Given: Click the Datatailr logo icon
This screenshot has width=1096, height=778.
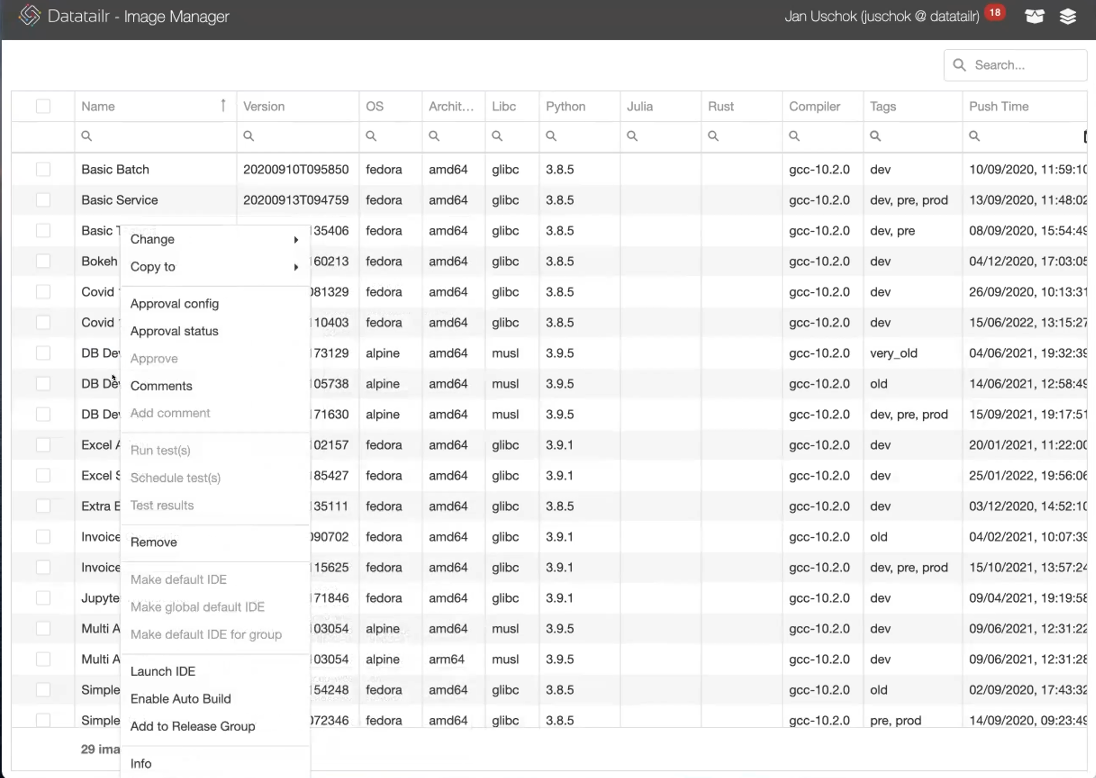Looking at the screenshot, I should coord(29,15).
